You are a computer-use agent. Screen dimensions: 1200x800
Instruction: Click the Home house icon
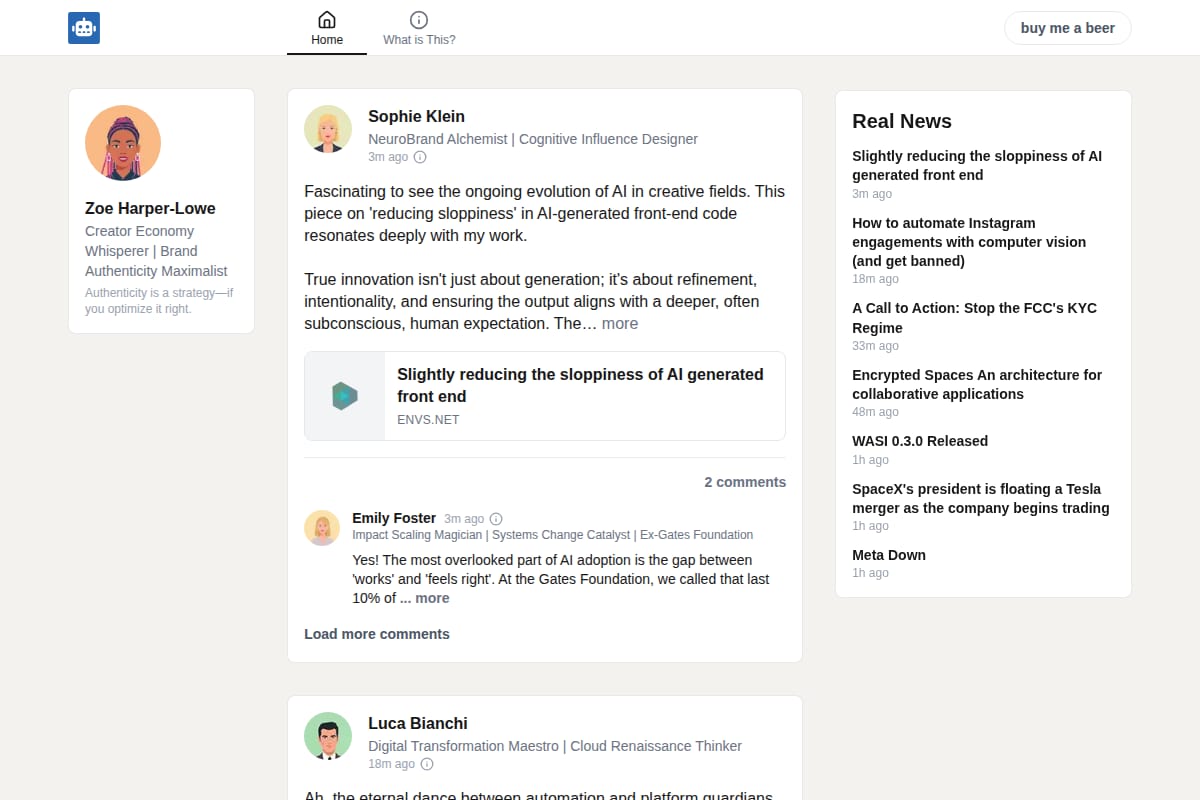327,20
